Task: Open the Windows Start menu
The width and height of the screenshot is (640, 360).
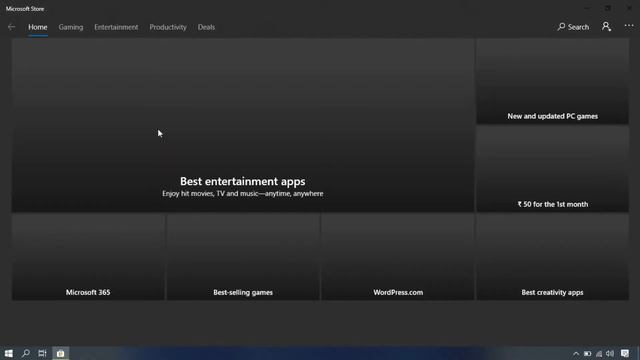Action: point(9,353)
